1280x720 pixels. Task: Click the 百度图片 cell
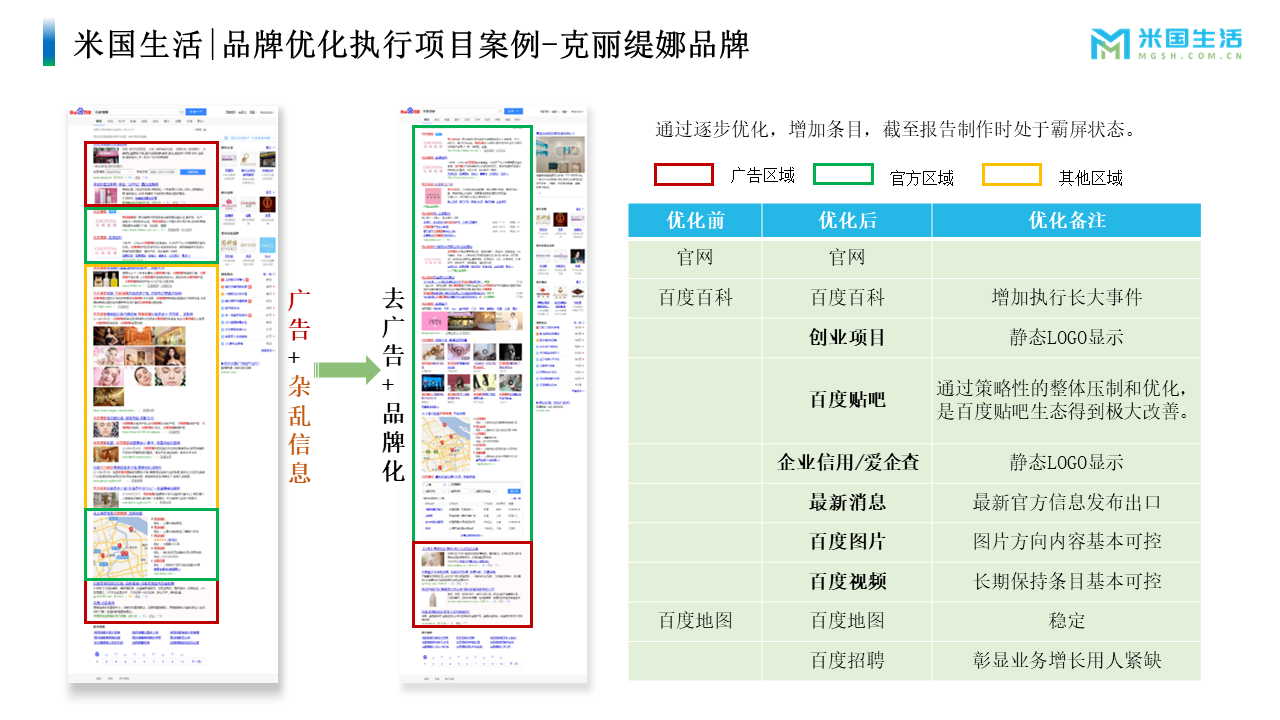click(847, 542)
